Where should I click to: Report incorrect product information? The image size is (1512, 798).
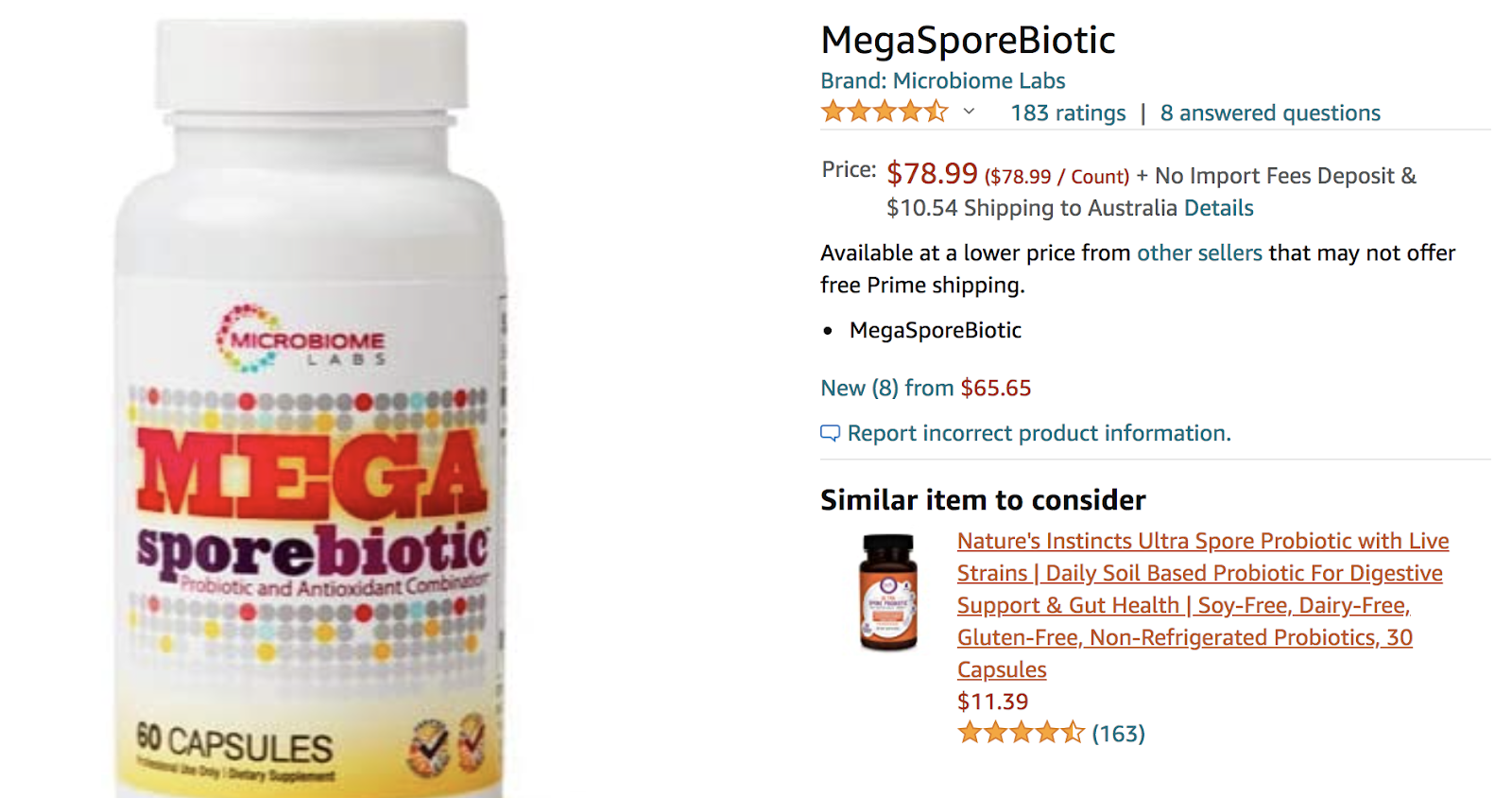point(1039,433)
